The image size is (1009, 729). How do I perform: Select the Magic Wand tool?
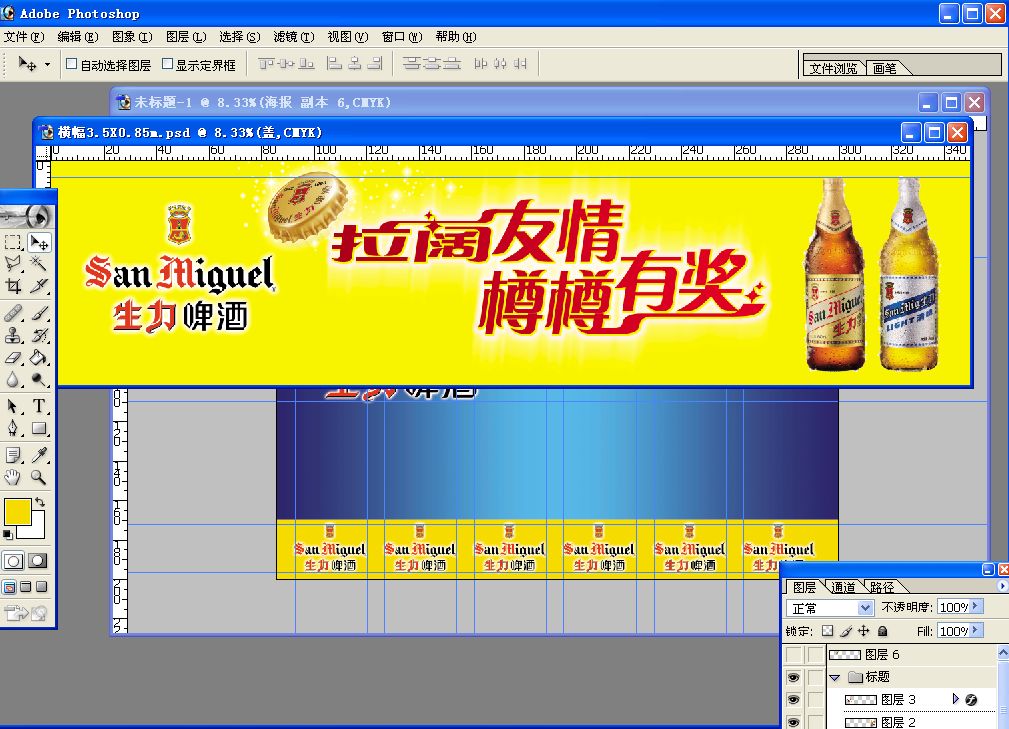(x=39, y=264)
